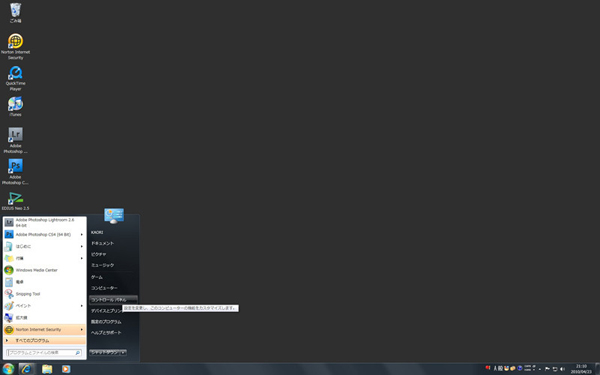Select the iTunes desktop shortcut
Screen dimensions: 600x375
click(x=15, y=106)
